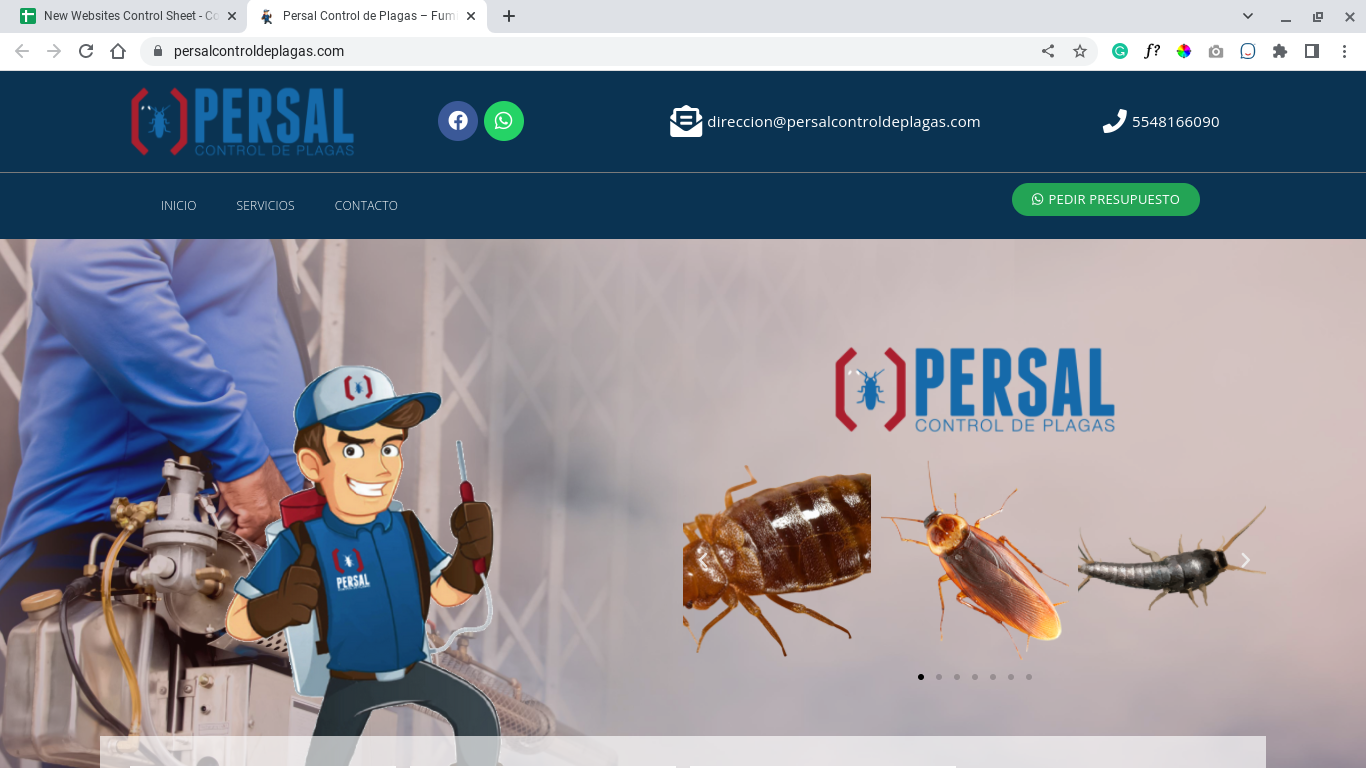Viewport: 1366px width, 768px height.
Task: Open Chrome three-dot menu
Action: tap(1344, 51)
